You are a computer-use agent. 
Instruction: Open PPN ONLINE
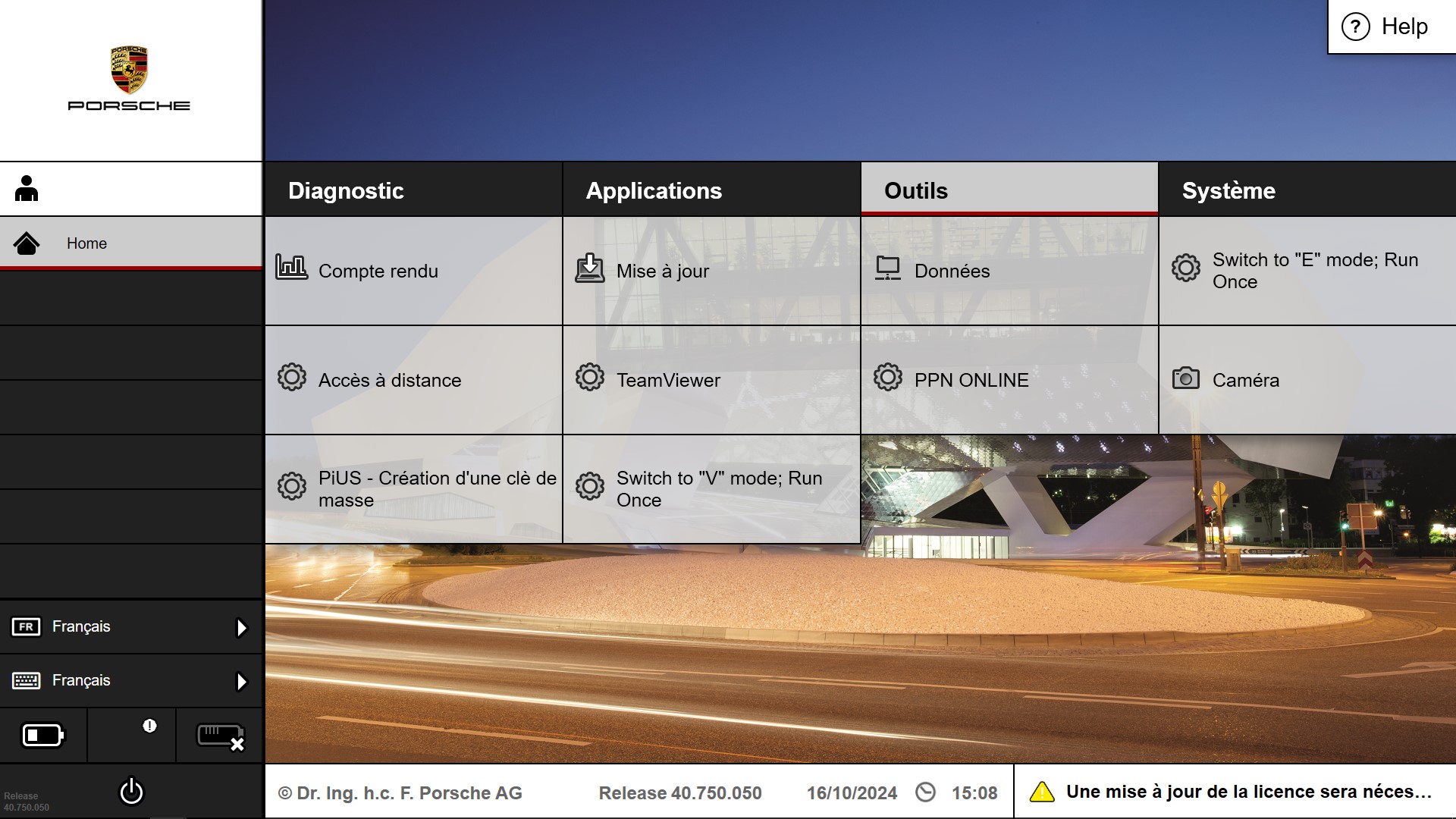(x=1009, y=380)
